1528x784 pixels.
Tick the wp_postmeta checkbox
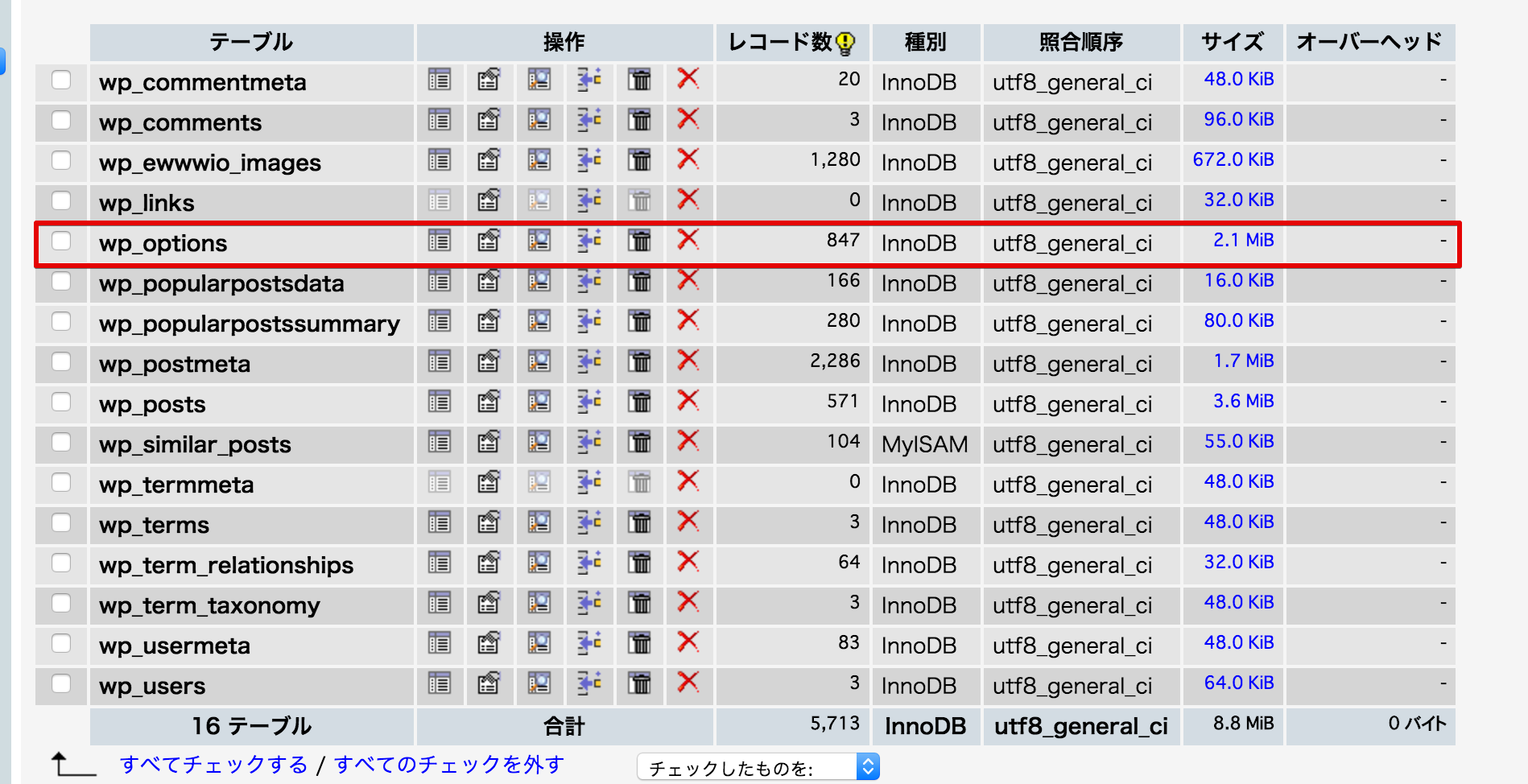pyautogui.click(x=61, y=361)
